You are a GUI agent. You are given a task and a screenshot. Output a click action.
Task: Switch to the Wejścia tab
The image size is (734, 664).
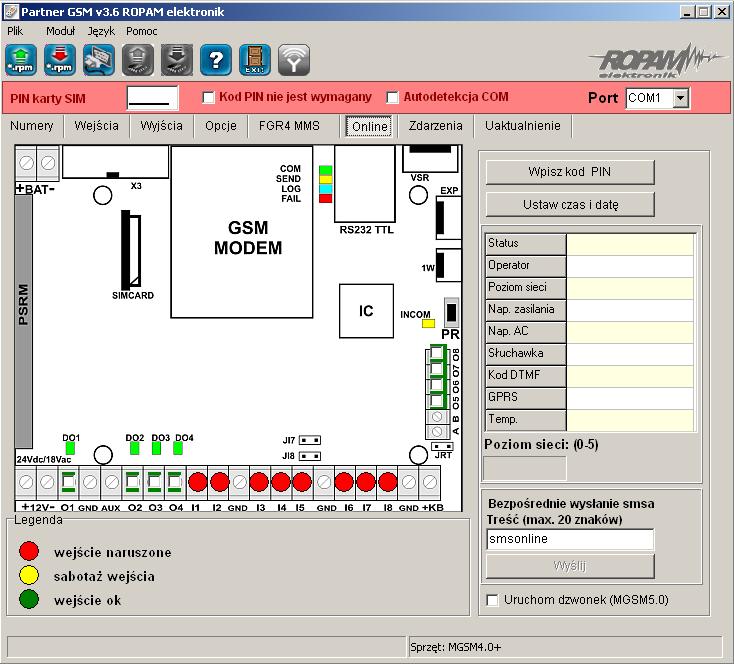(96, 126)
